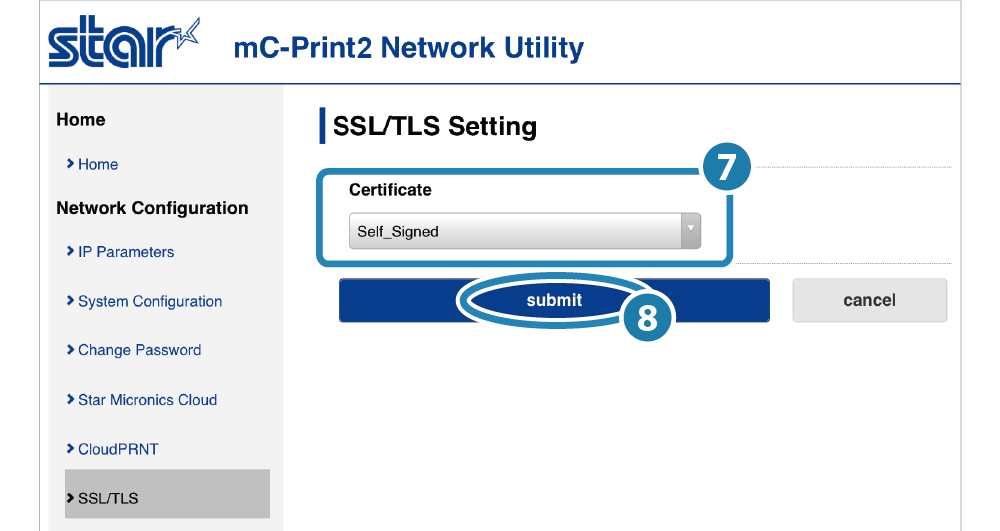The height and width of the screenshot is (531, 1000).
Task: Click the Certificate dropdown arrow
Action: (690, 230)
